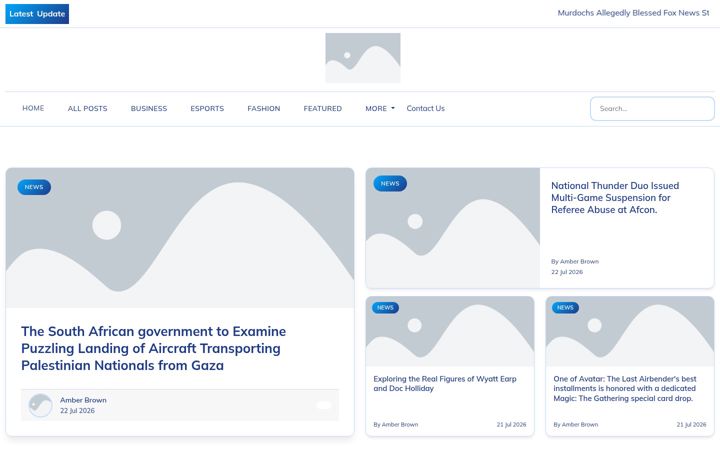720x450 pixels.
Task: Open the FEATURED category
Action: (x=322, y=109)
